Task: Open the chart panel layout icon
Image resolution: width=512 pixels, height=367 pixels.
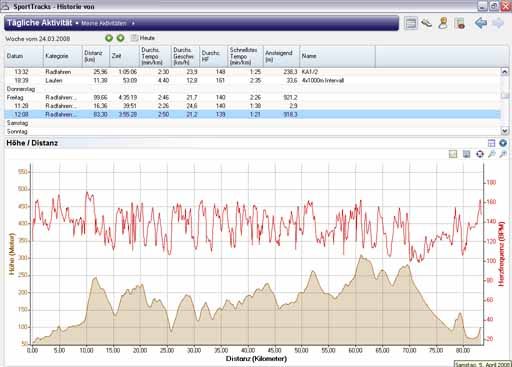Action: tap(491, 143)
